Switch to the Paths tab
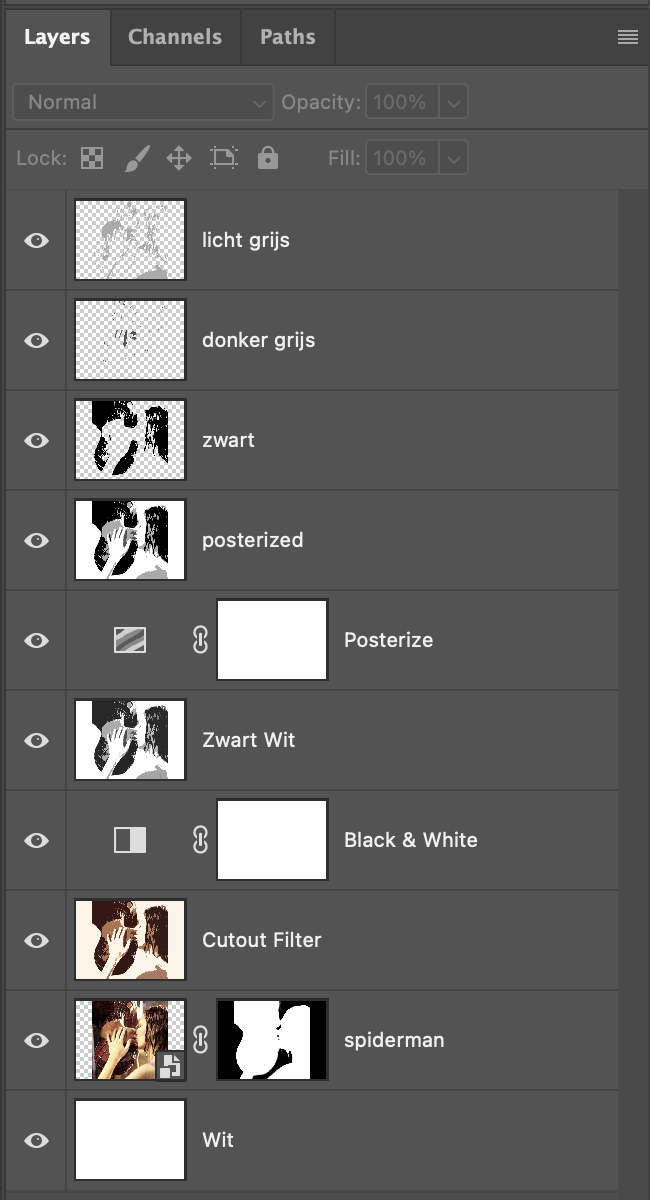Screen dimensions: 650x1200 click(x=288, y=37)
